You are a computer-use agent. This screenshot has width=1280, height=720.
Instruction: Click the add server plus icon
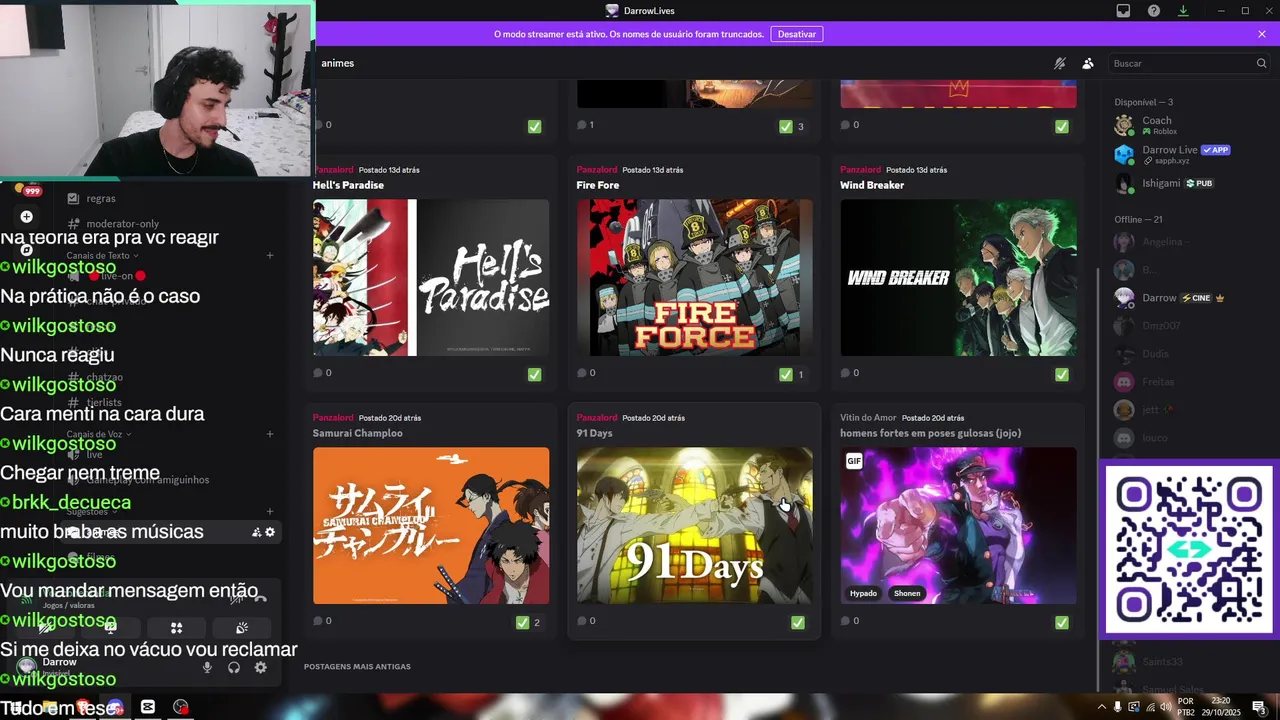pos(26,216)
